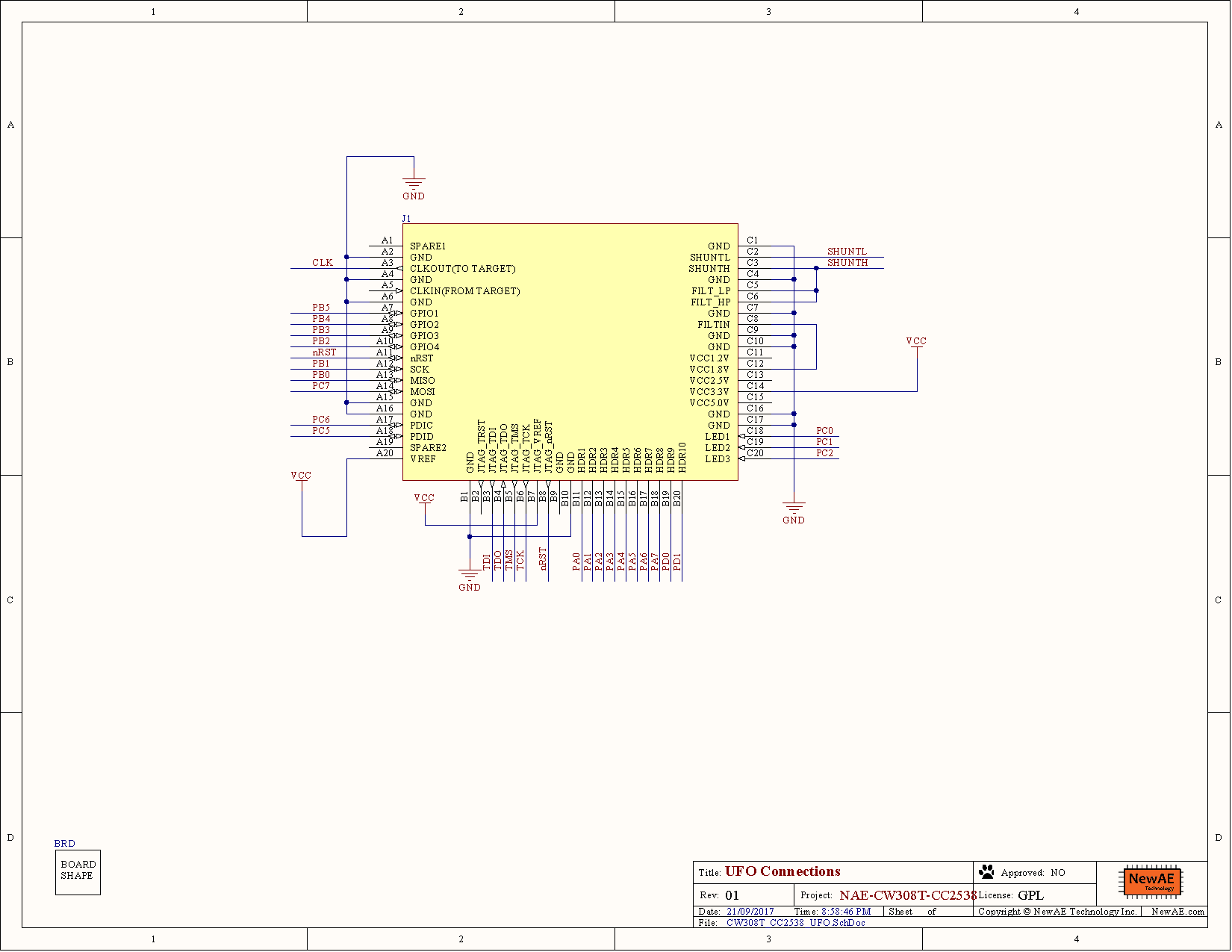Click the 8:58:46 PM time field
This screenshot has height=952, width=1232.
pos(846,912)
